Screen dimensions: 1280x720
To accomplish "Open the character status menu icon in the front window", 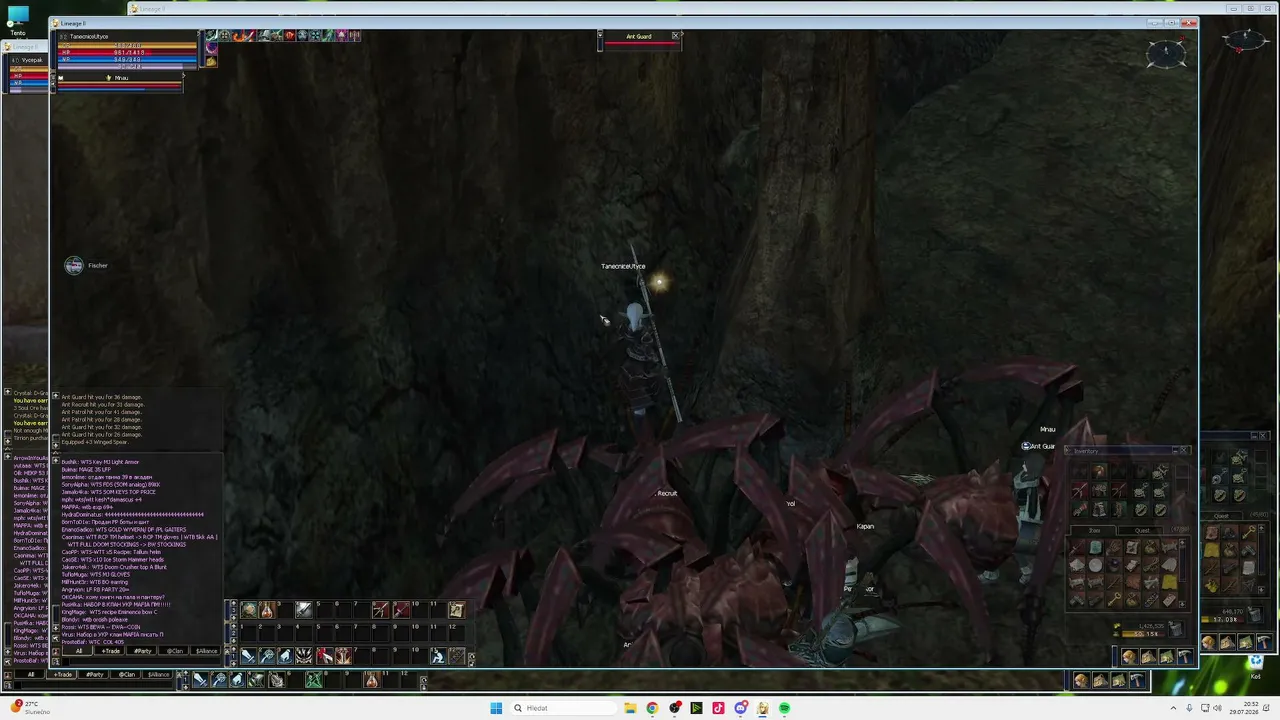I will click(1129, 657).
